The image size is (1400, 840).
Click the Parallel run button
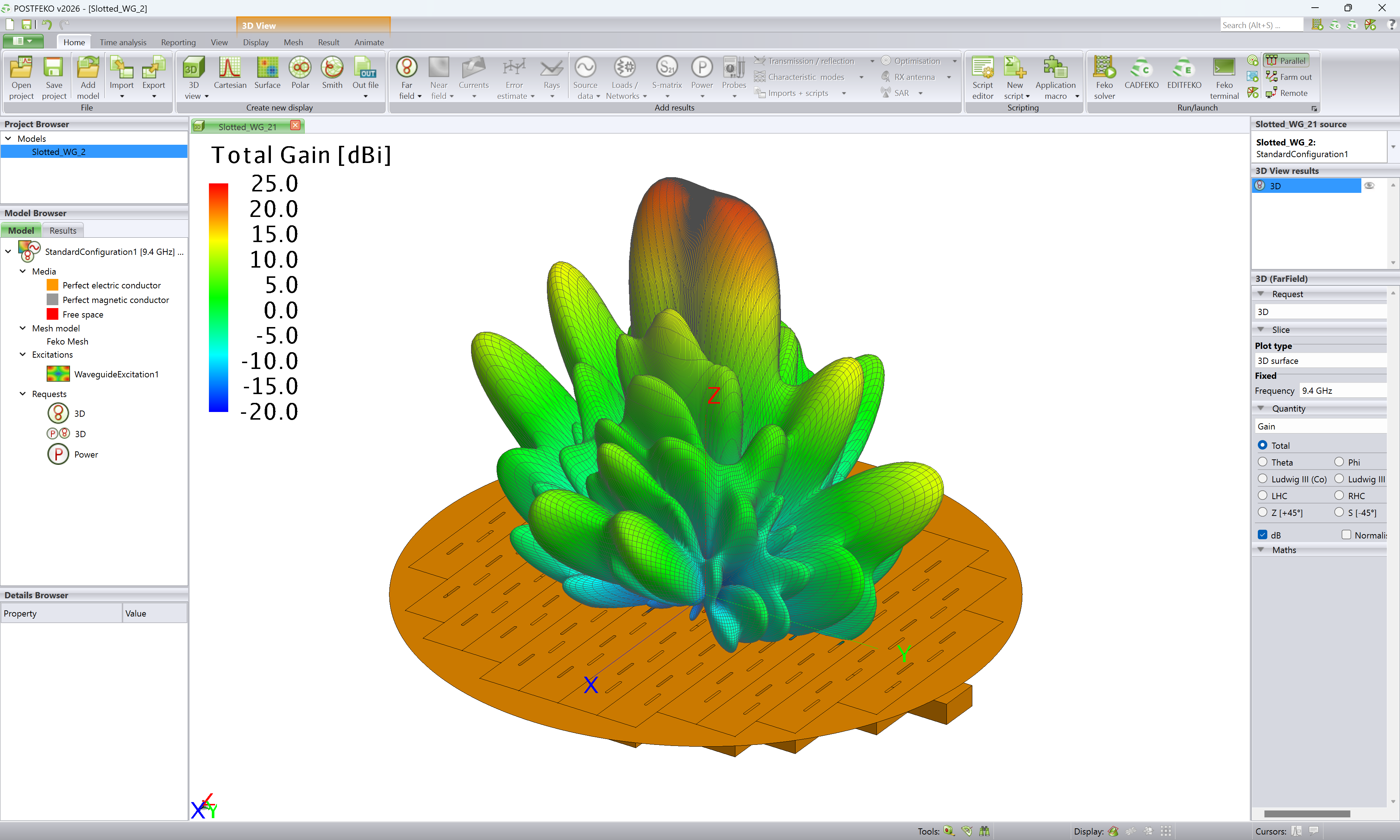[x=1286, y=60]
